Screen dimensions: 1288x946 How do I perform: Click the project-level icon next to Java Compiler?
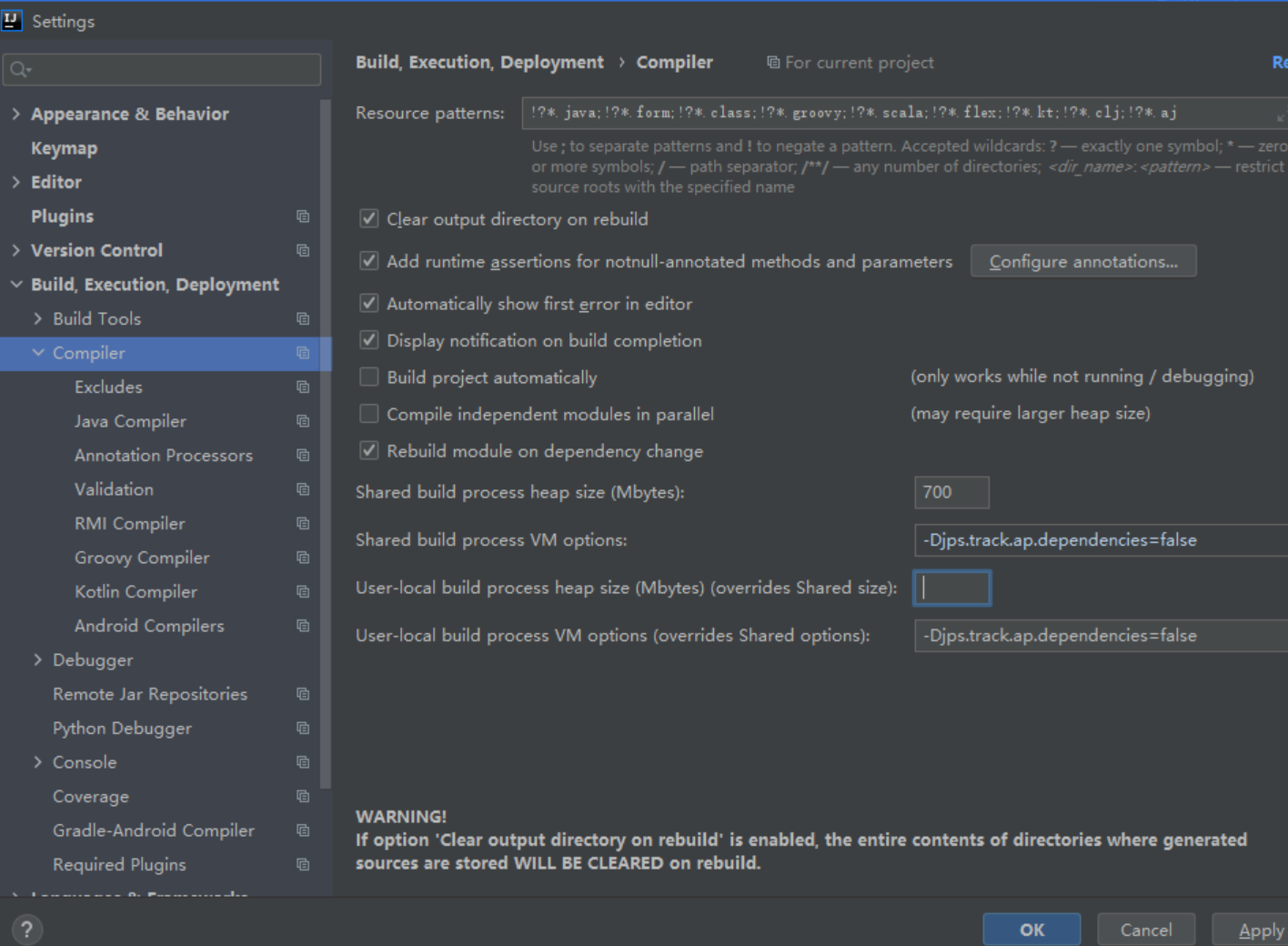[303, 421]
